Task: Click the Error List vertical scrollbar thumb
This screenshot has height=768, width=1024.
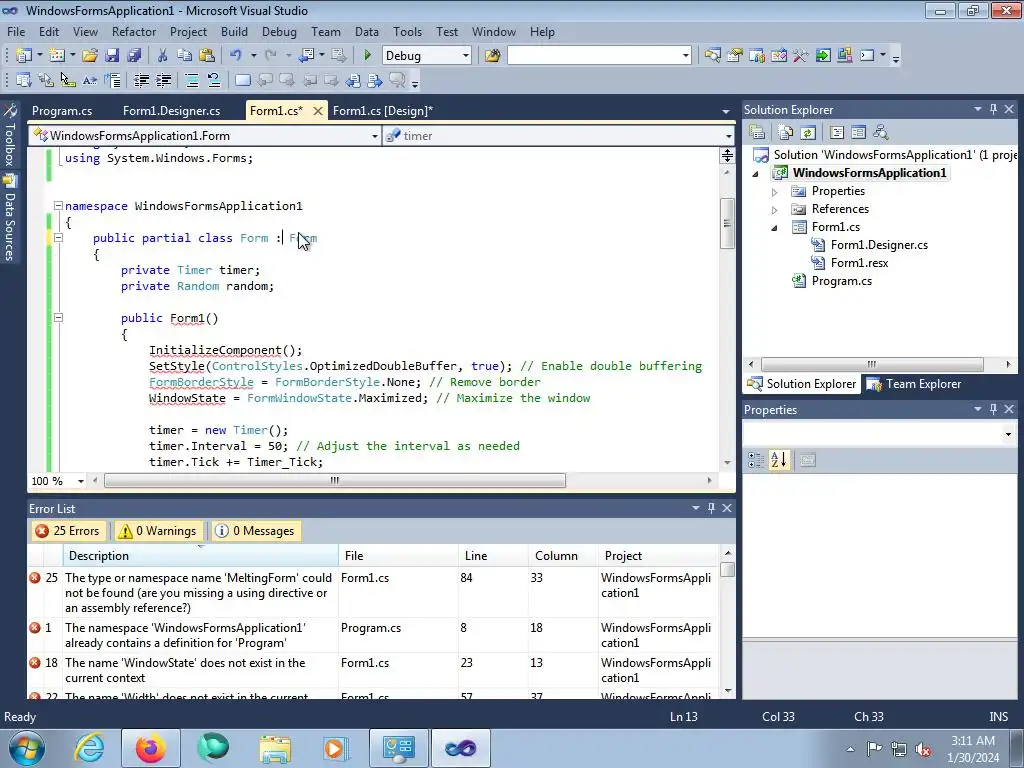Action: pyautogui.click(x=727, y=569)
